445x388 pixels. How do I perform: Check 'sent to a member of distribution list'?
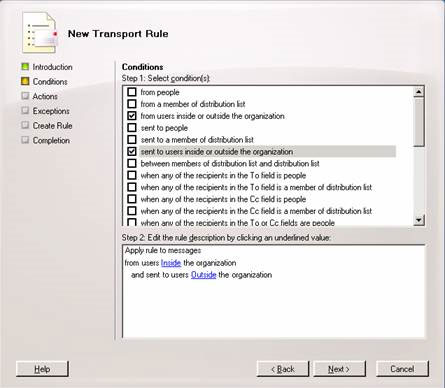pyautogui.click(x=132, y=139)
